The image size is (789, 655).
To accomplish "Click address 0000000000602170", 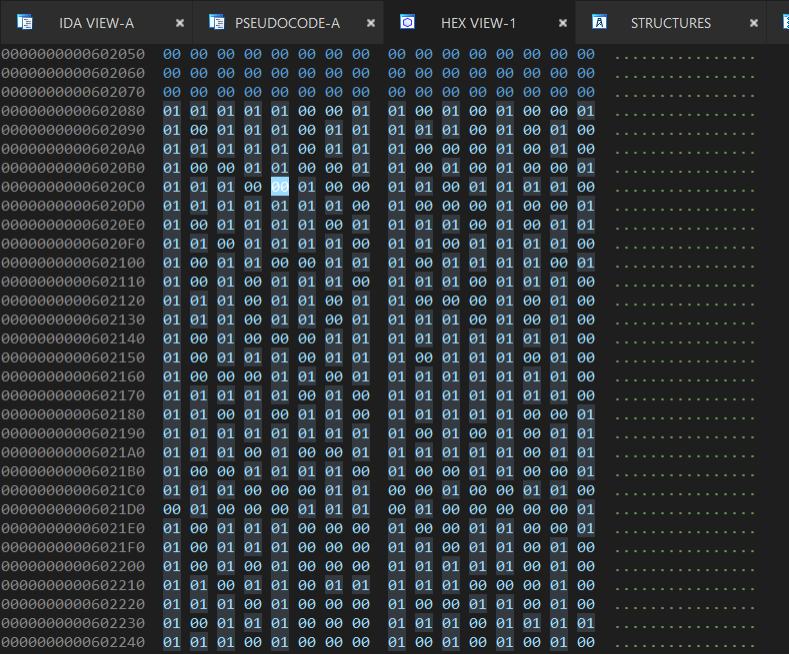I will coord(73,395).
